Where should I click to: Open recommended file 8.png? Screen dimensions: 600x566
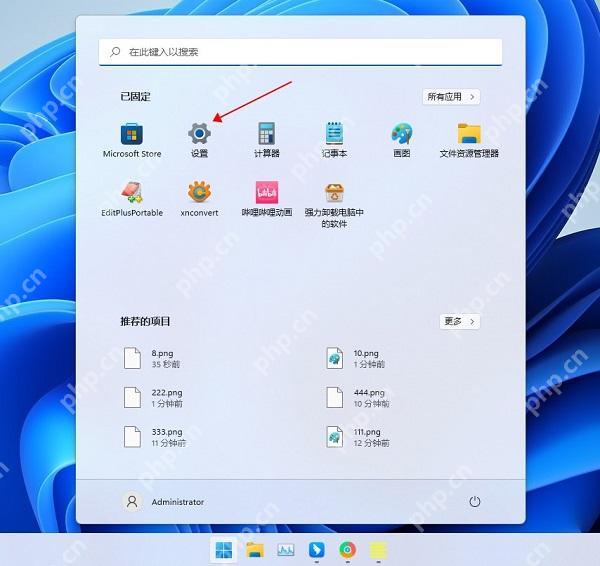click(152, 358)
